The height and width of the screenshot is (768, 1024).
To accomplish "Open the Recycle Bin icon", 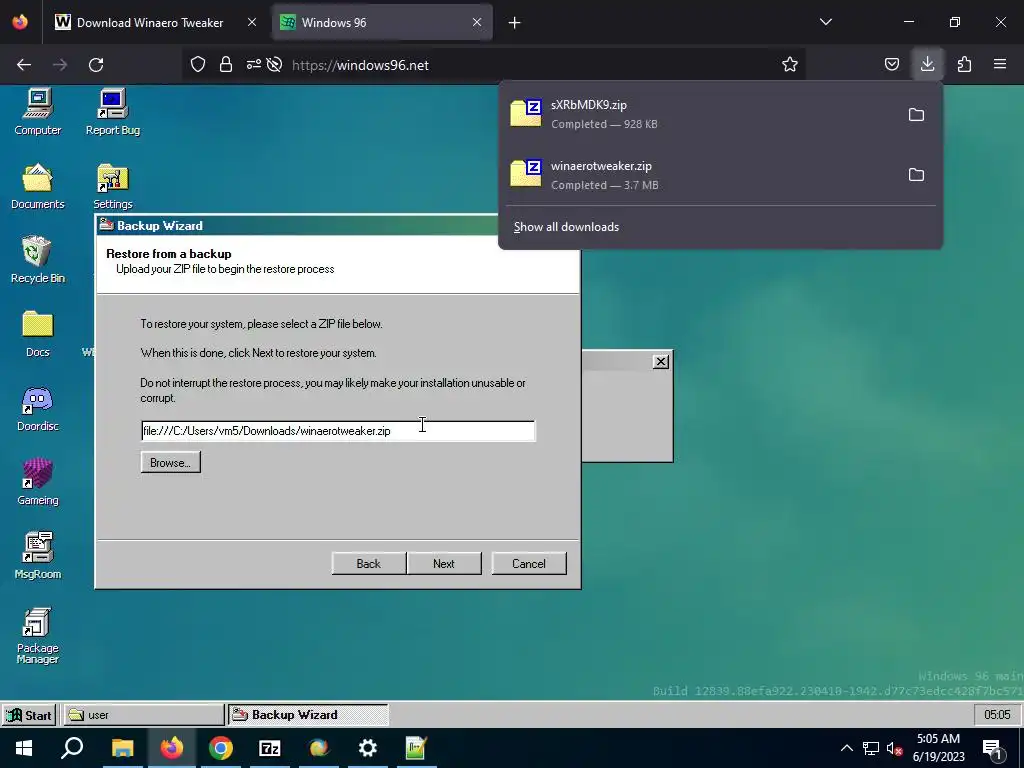I will point(37,259).
